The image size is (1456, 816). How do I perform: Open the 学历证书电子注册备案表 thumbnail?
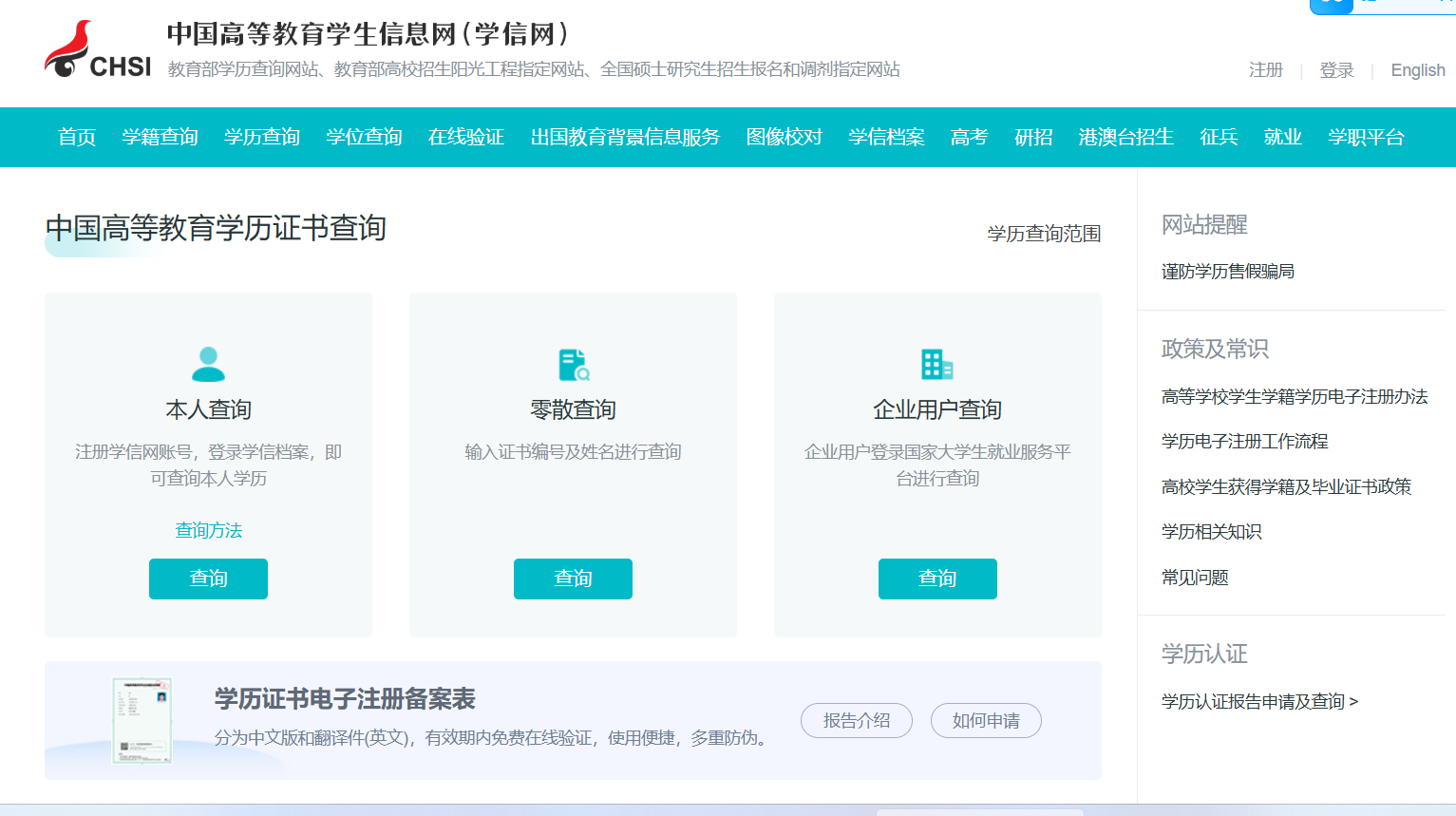tap(142, 720)
